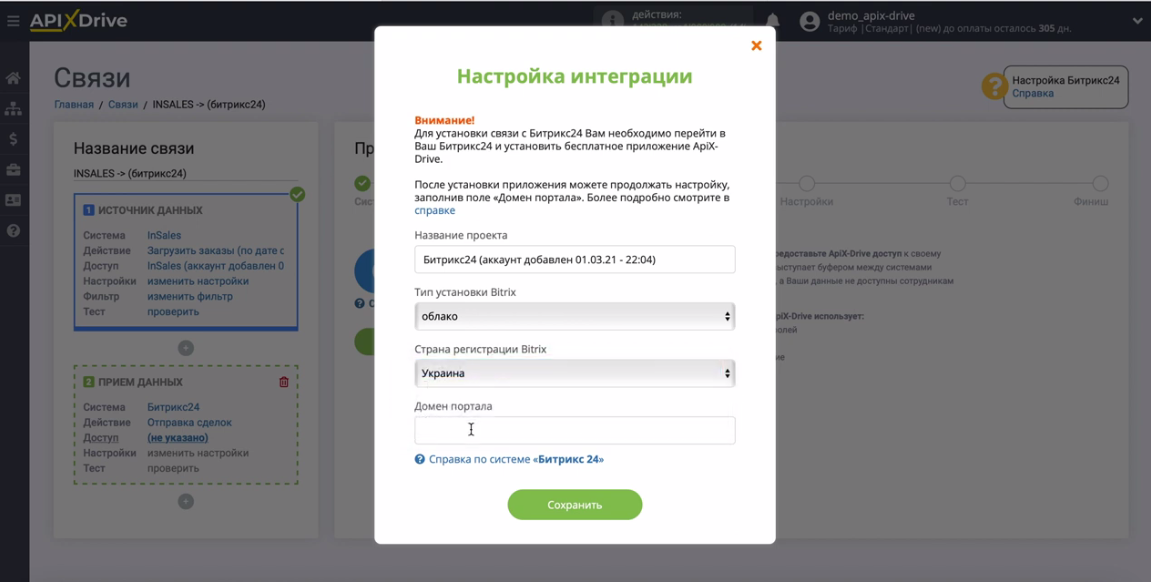Click 'ПРИЕМ ДАННЫХ' block header
The height and width of the screenshot is (582, 1151).
click(140, 382)
